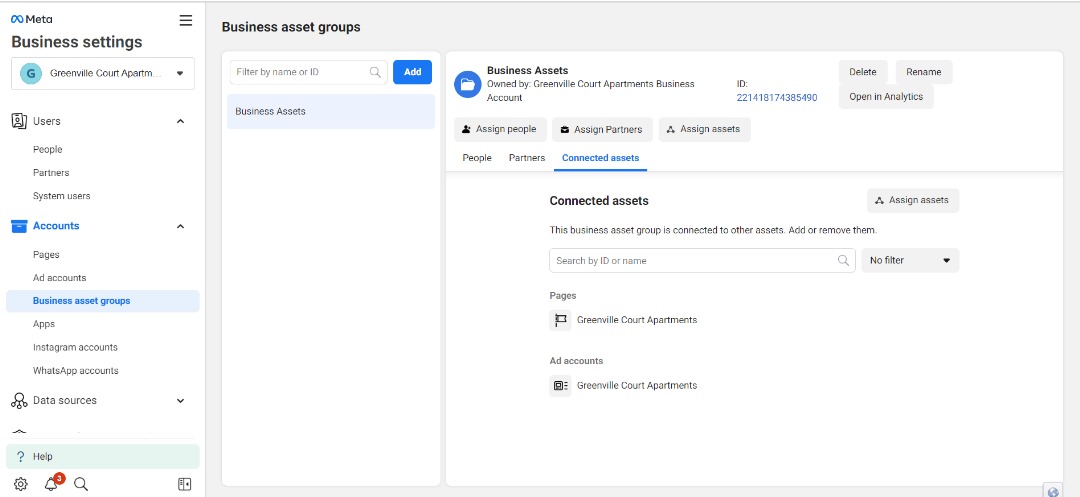Click the Greenville account avatar G
Viewport: 1080px width, 497px height.
coord(31,73)
